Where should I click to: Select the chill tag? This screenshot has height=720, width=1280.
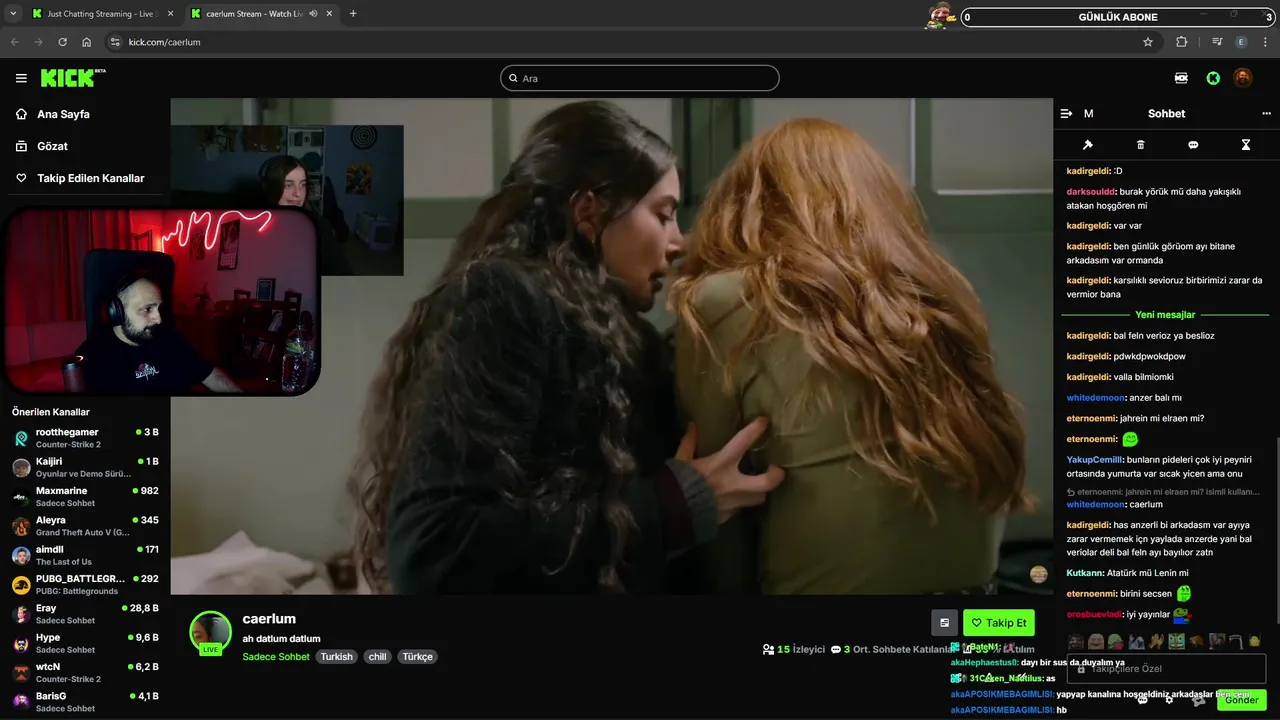pyautogui.click(x=377, y=657)
